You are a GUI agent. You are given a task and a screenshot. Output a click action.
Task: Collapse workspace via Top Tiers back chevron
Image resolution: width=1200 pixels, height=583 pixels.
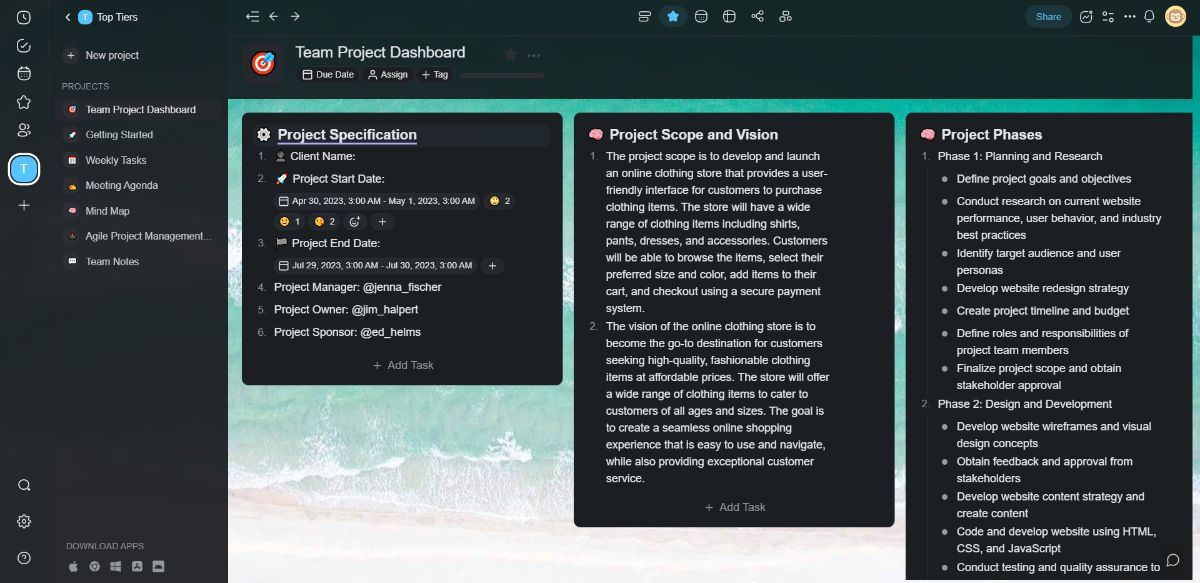pyautogui.click(x=68, y=17)
